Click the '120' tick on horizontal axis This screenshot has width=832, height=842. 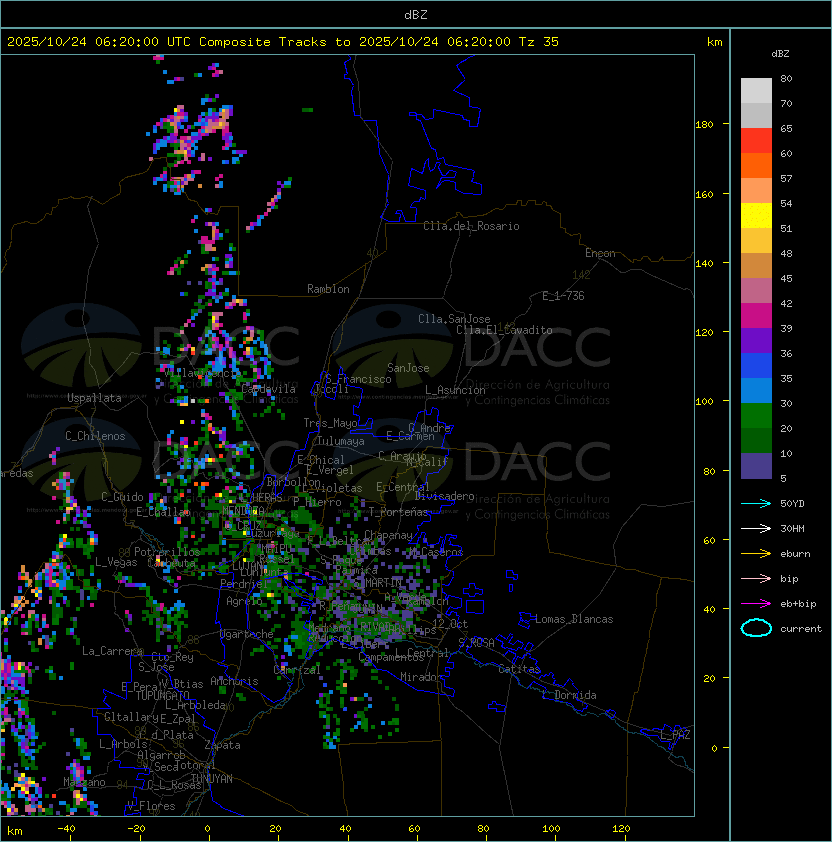[x=621, y=829]
